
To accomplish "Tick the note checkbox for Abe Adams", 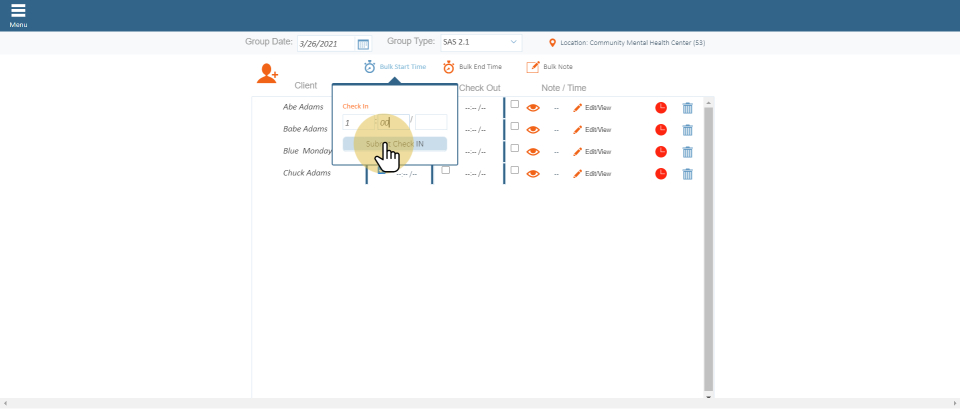I will (515, 104).
